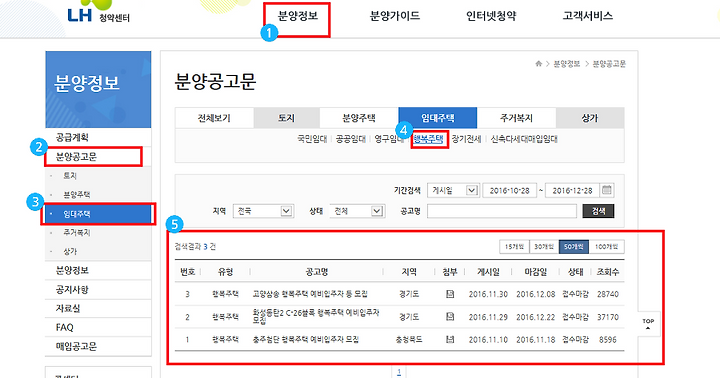Click the 검색 search button
This screenshot has width=720, height=378.
[598, 211]
